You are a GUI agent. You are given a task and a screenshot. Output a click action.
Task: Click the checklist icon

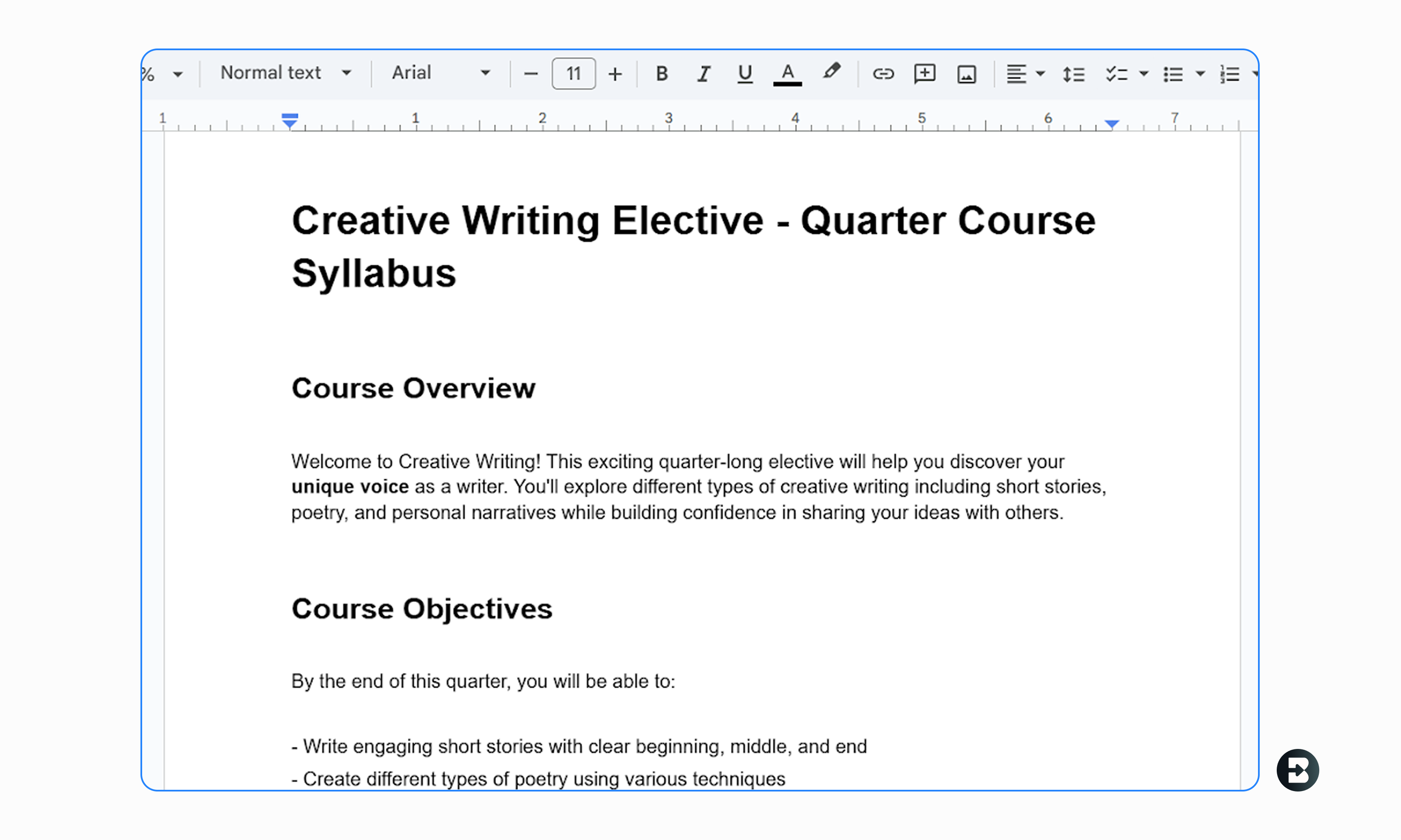(1116, 74)
